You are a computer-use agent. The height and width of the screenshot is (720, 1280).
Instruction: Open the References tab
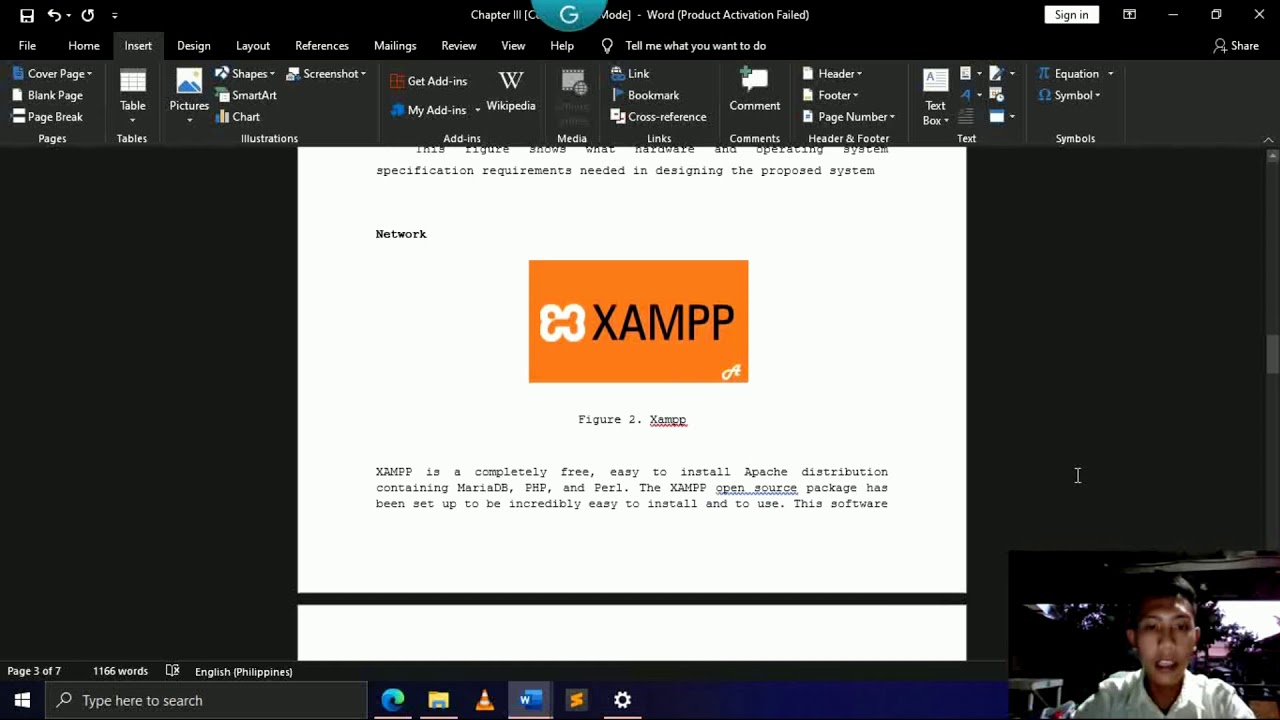tap(322, 46)
